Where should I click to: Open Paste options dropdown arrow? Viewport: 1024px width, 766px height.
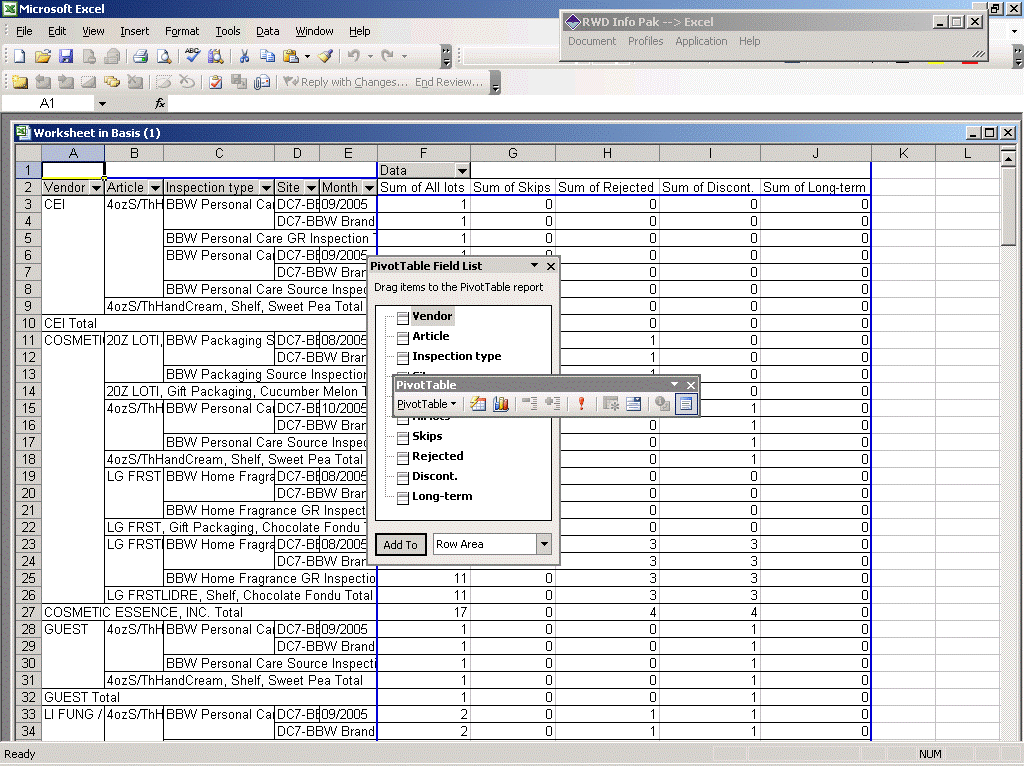(308, 56)
